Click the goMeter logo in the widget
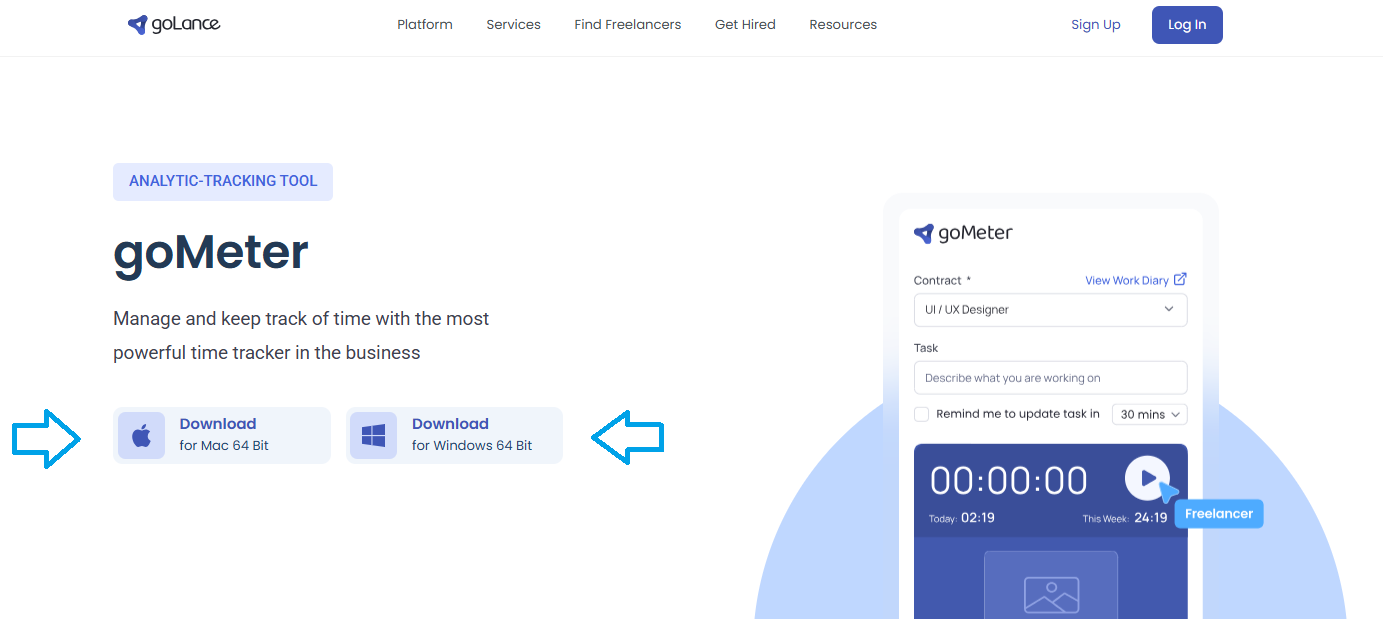This screenshot has height=619, width=1383. click(963, 233)
